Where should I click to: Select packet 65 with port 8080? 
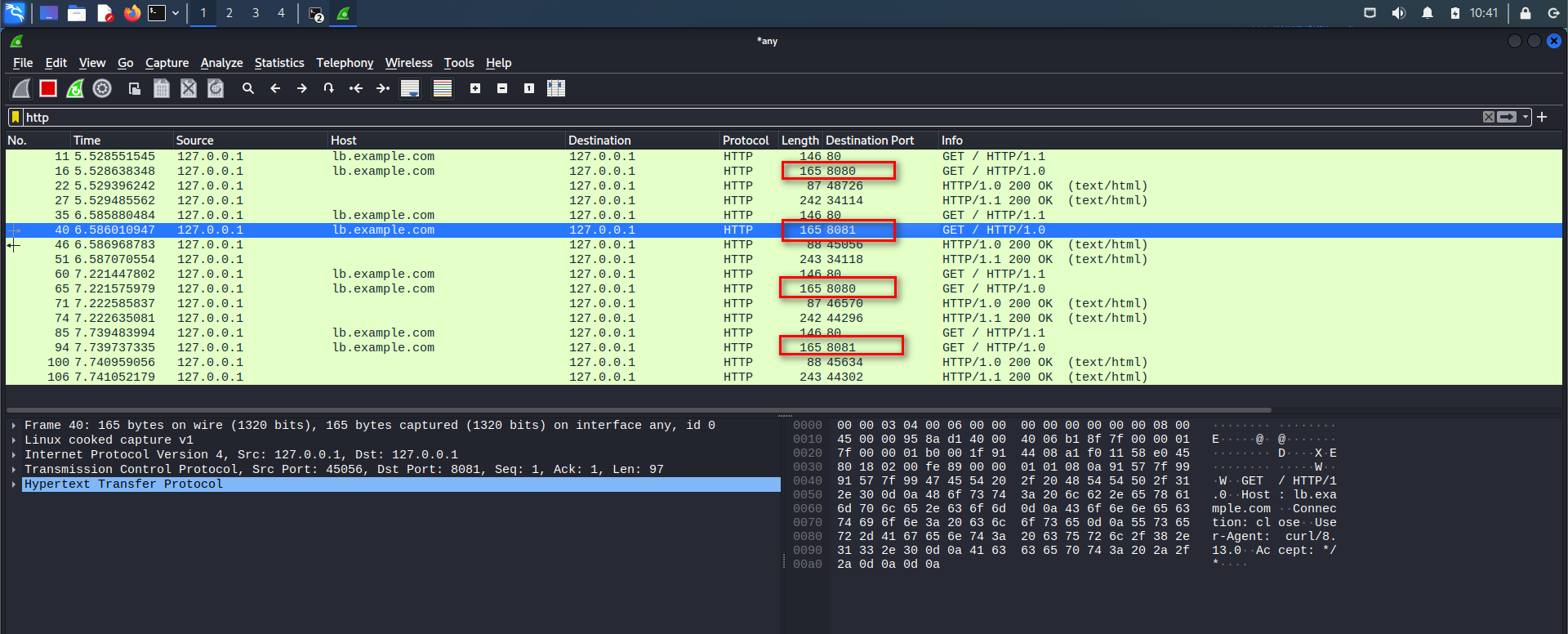click(x=784, y=288)
